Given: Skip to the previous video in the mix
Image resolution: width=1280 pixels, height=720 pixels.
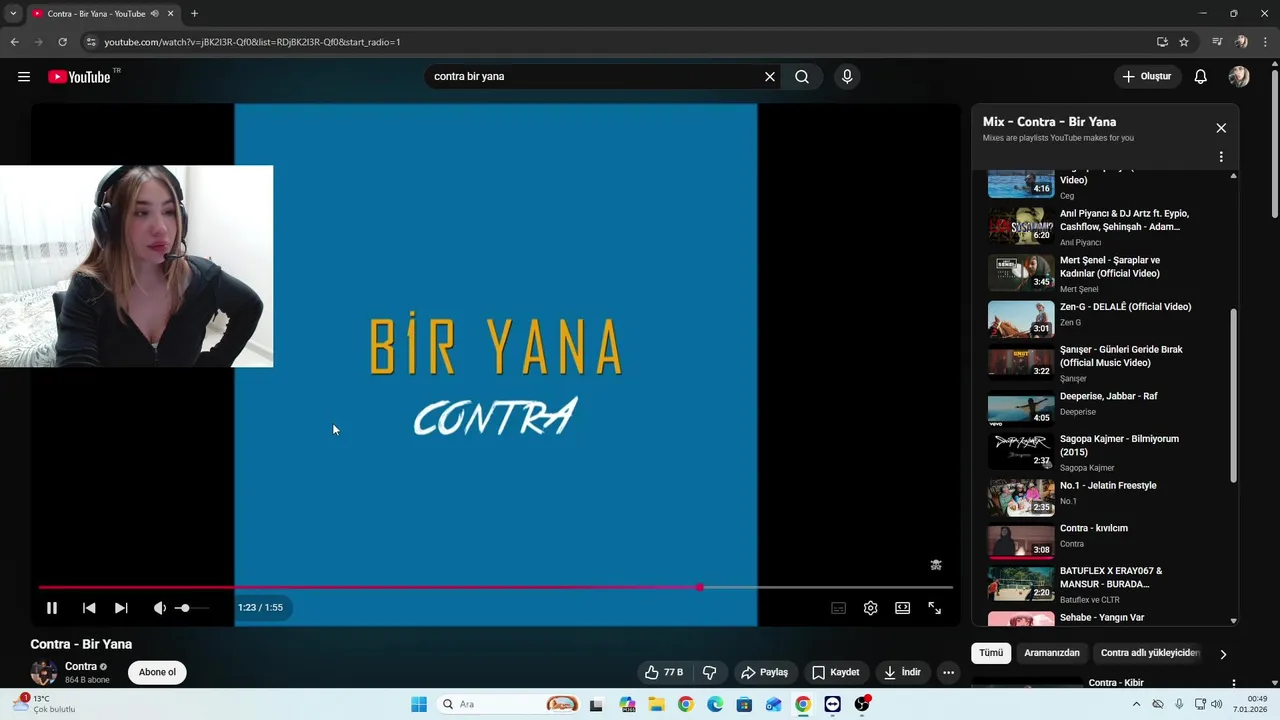Looking at the screenshot, I should point(89,608).
